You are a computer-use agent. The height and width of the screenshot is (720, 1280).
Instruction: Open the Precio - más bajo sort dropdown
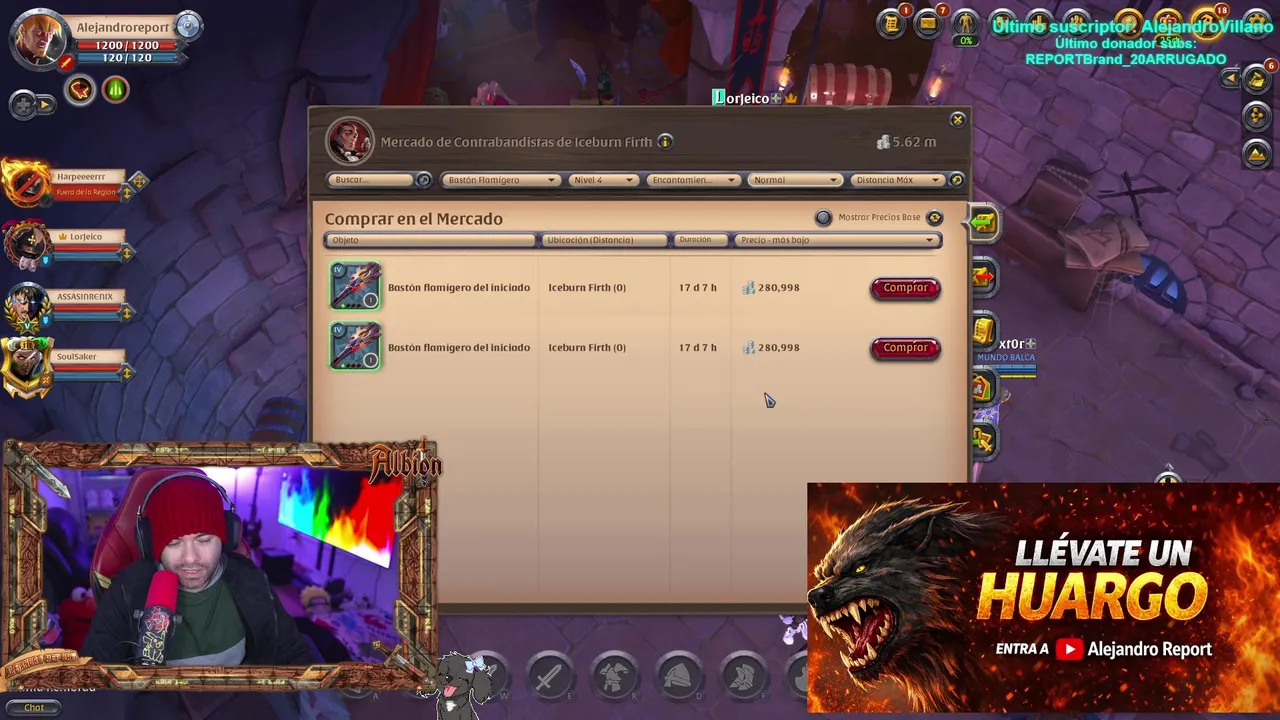[x=837, y=240]
